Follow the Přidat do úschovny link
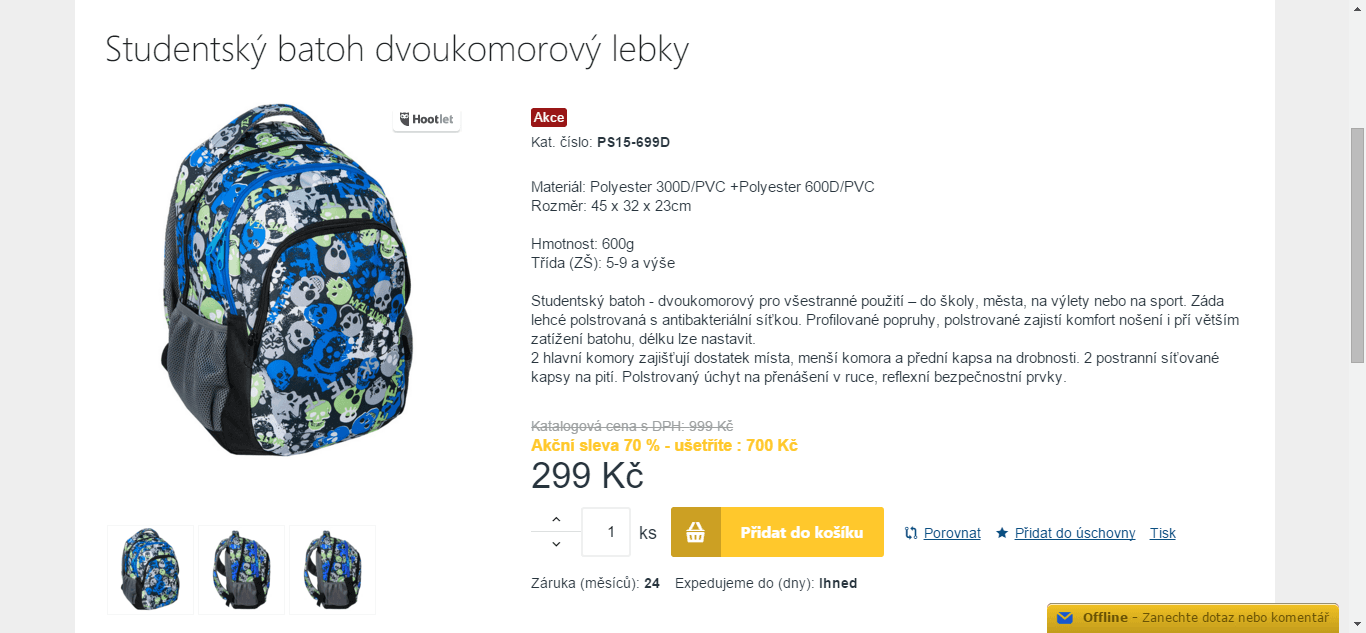Screen dimensions: 1366x633 [1075, 533]
